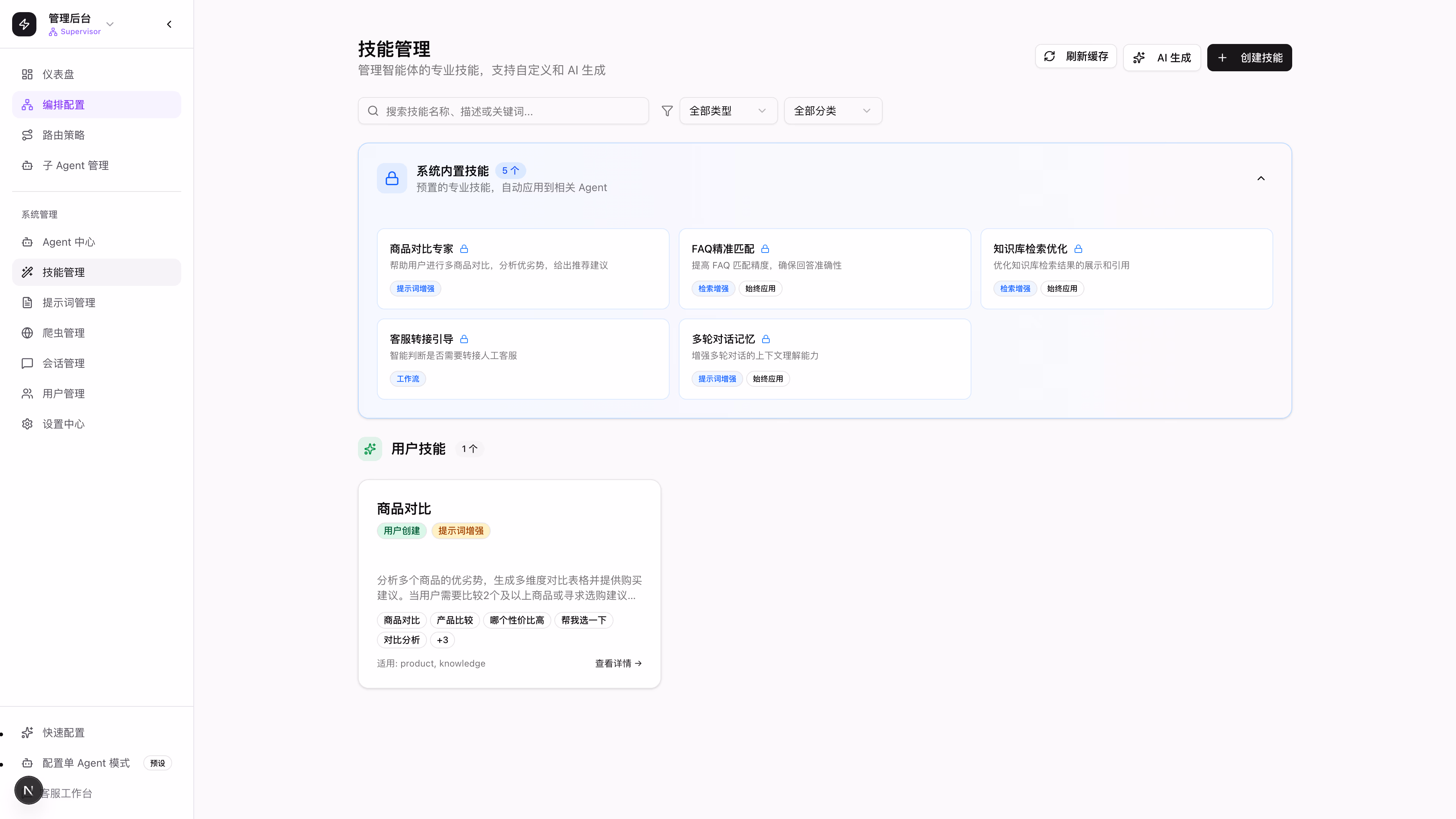Image resolution: width=1456 pixels, height=819 pixels.
Task: Click the 帮我选一下 keyword tag
Action: (584, 620)
